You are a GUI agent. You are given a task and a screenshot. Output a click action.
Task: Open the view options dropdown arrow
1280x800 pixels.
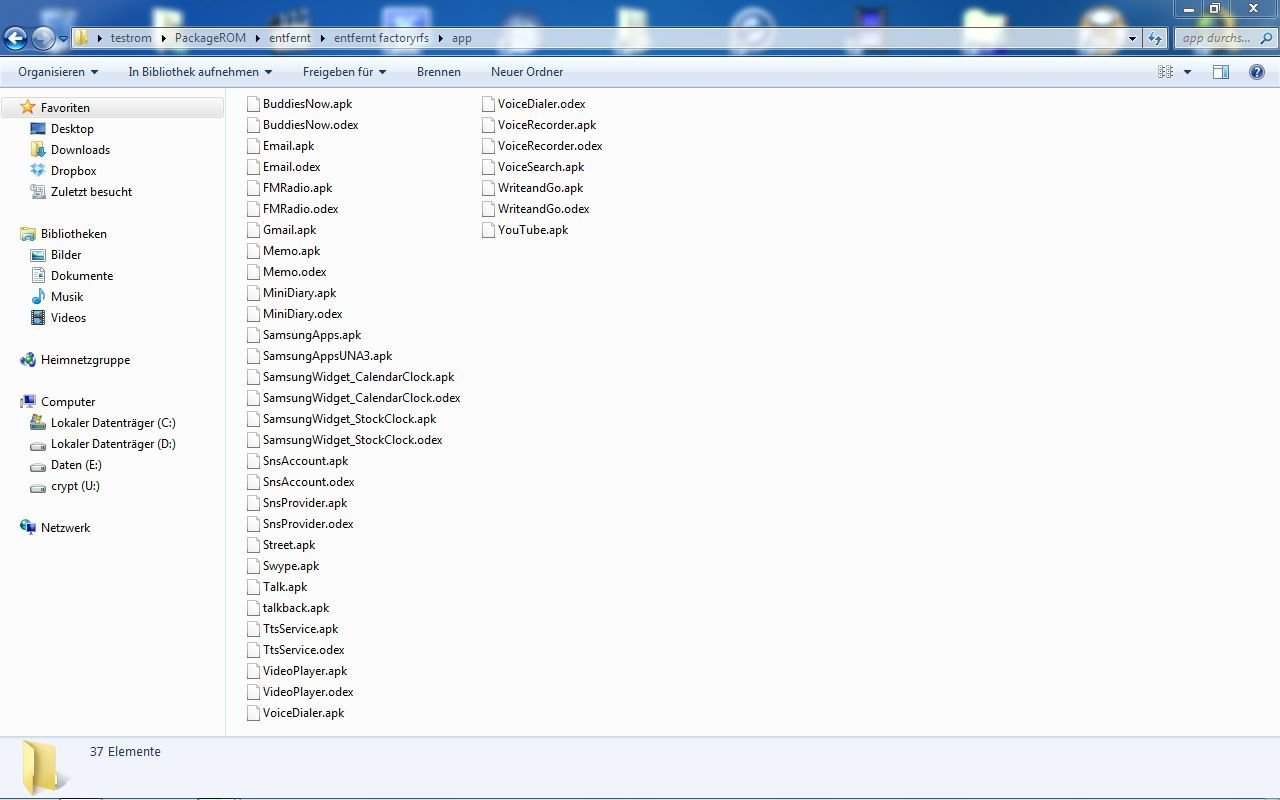1187,72
